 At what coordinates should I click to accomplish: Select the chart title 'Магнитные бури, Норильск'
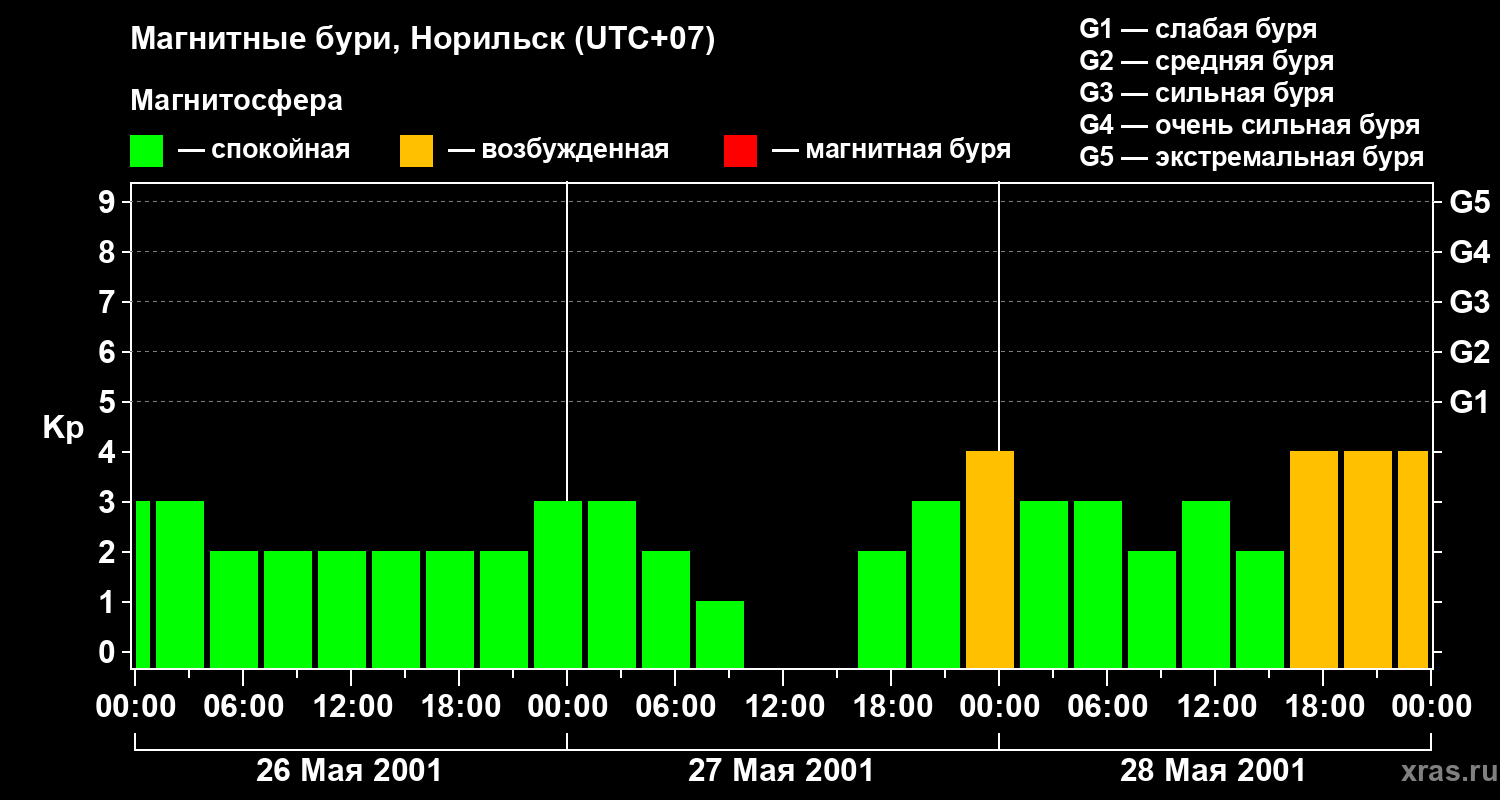(422, 40)
